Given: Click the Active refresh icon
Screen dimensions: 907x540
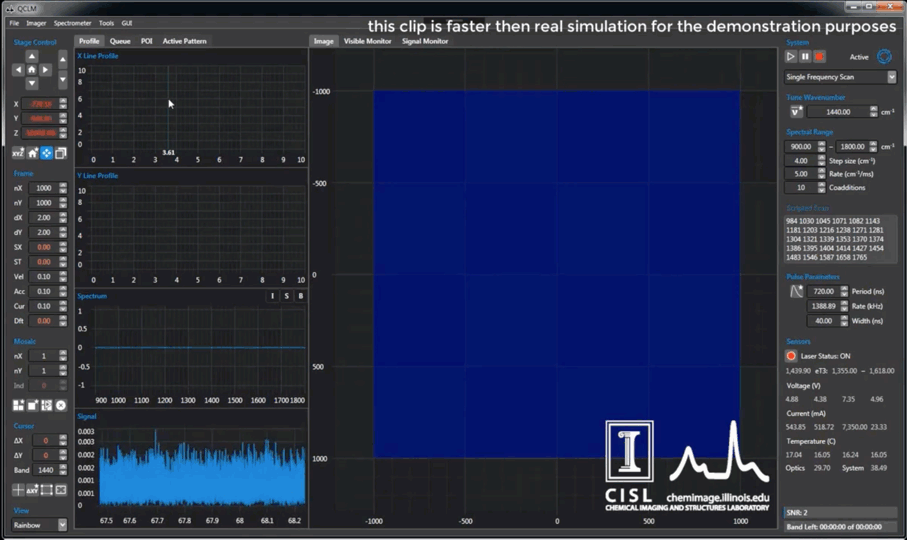Looking at the screenshot, I should [884, 57].
